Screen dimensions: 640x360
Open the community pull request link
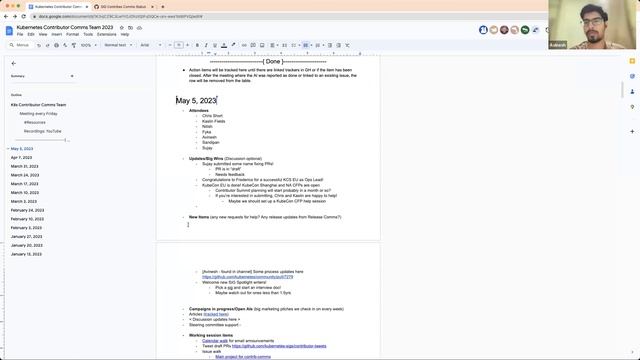click(247, 277)
